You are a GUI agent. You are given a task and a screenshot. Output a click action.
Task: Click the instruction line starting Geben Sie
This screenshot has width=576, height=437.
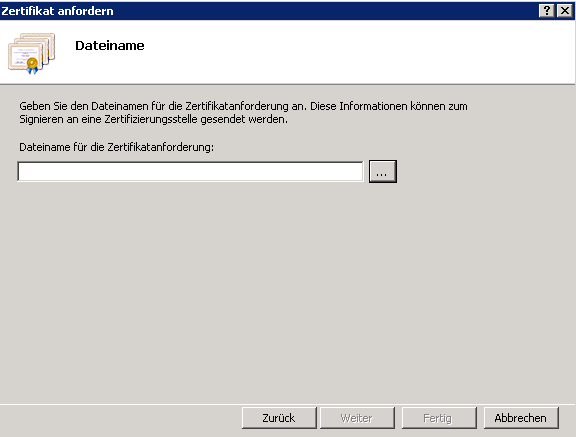click(x=243, y=106)
